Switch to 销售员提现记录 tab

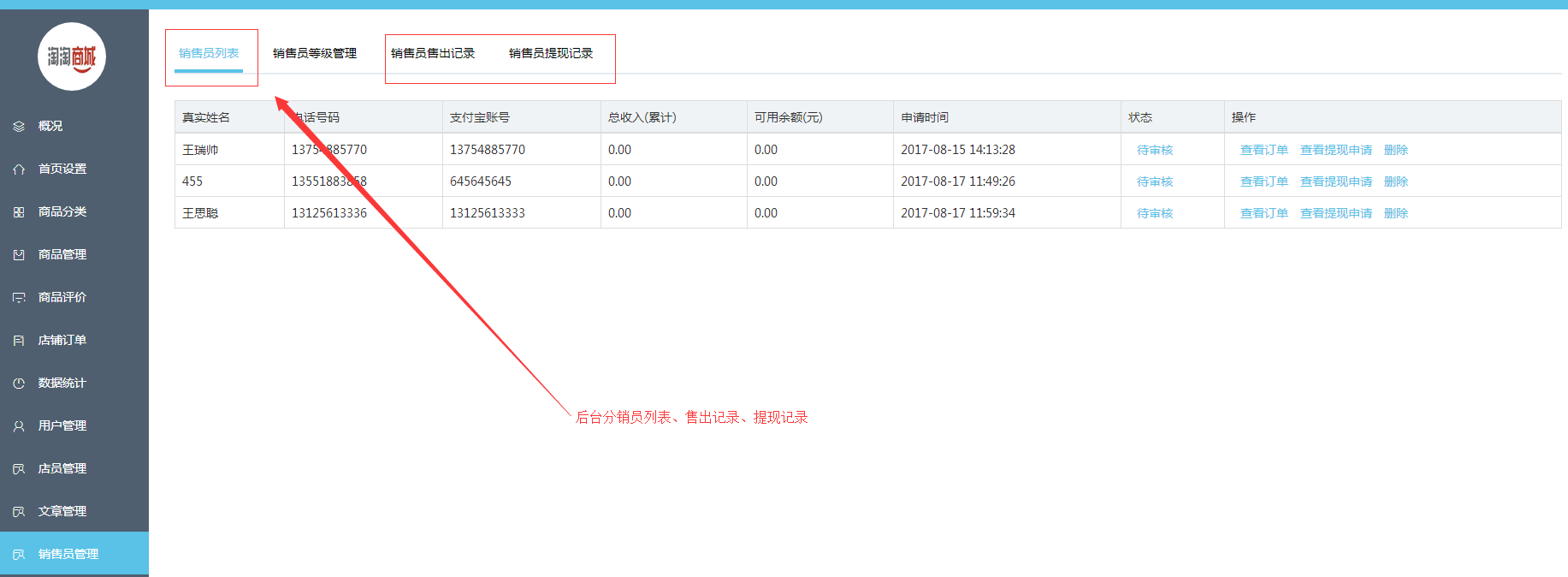[551, 53]
